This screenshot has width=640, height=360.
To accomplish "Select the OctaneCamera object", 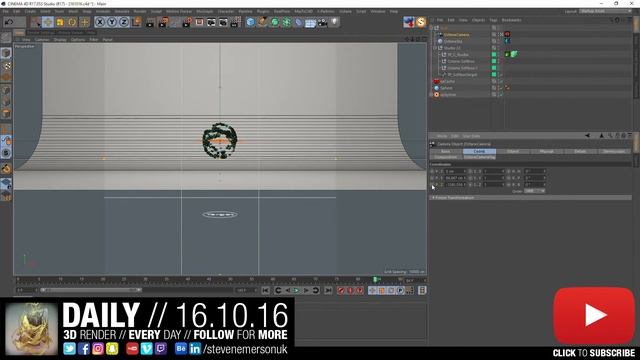I will coord(456,35).
